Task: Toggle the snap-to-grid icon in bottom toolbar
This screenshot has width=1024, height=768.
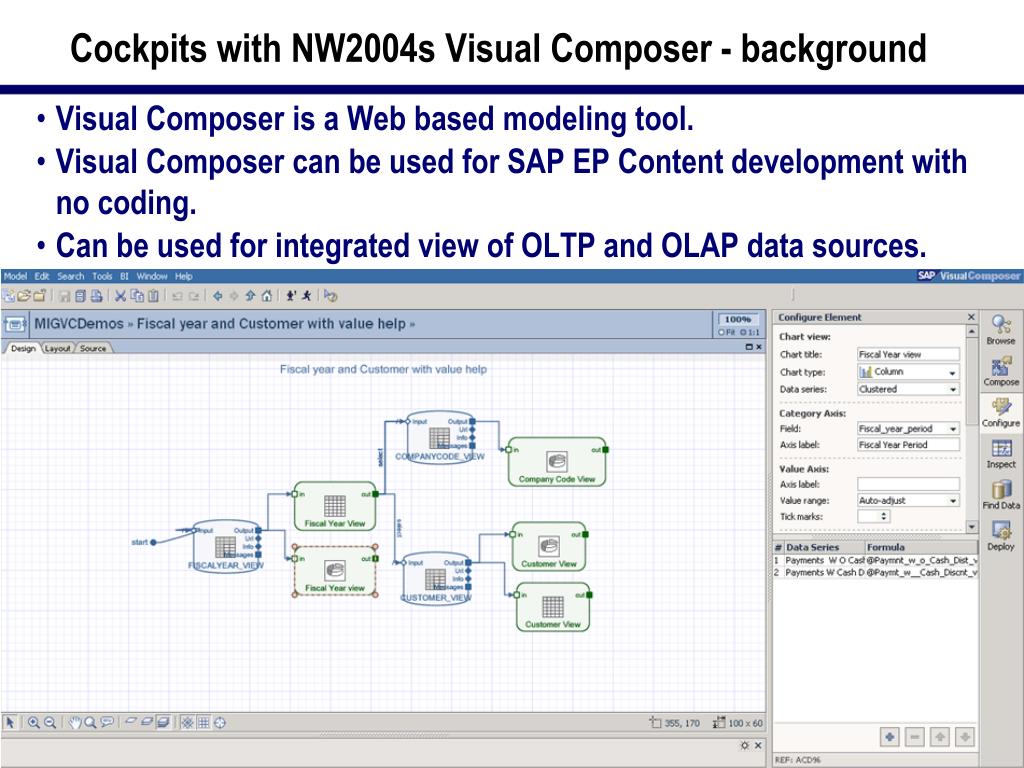Action: tap(187, 722)
